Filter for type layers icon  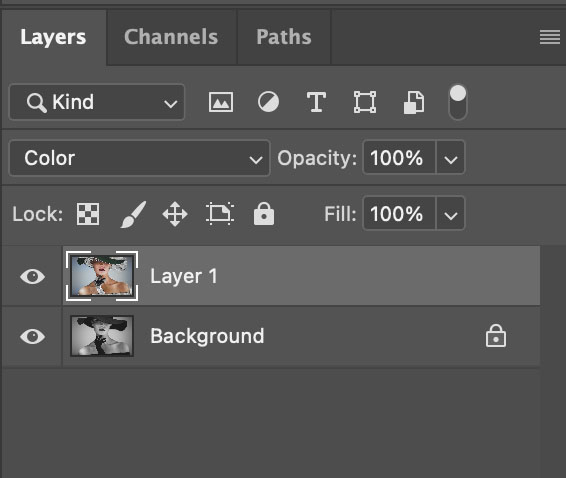316,102
